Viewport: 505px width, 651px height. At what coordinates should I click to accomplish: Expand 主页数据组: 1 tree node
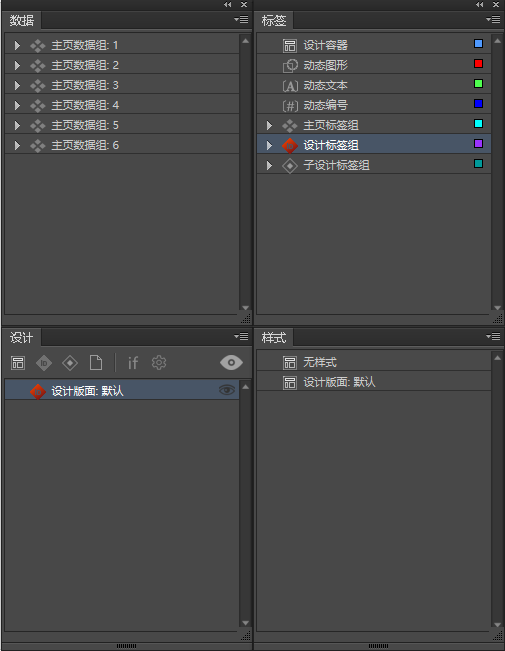coord(17,45)
